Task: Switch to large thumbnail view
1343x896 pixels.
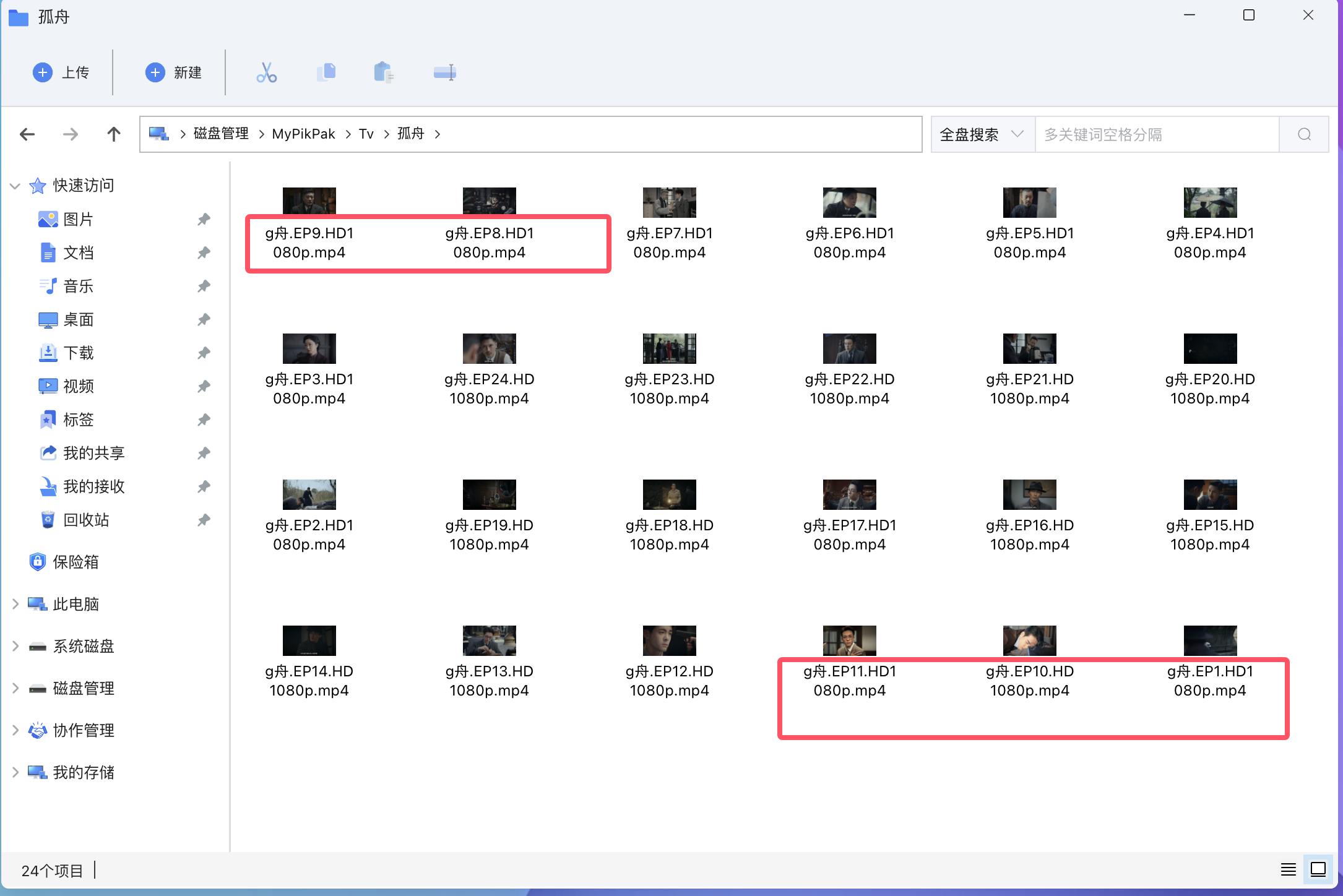Action: tap(1318, 869)
